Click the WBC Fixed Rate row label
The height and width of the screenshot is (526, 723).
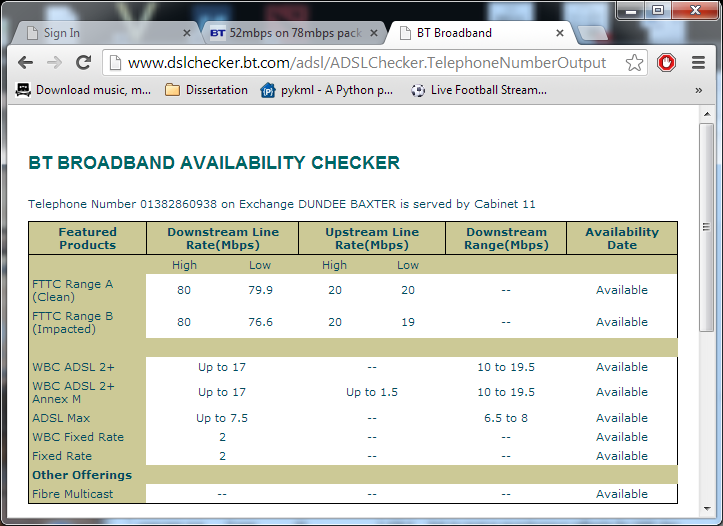point(78,437)
